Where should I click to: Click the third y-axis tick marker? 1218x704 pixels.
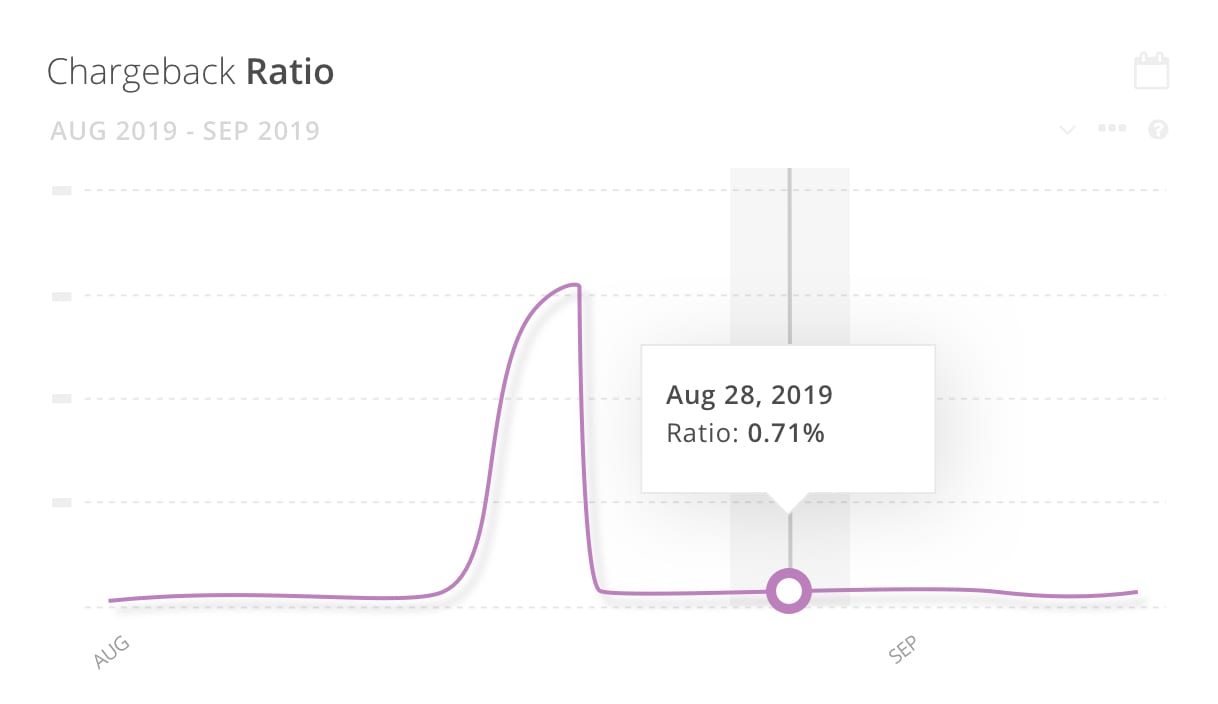pos(61,398)
